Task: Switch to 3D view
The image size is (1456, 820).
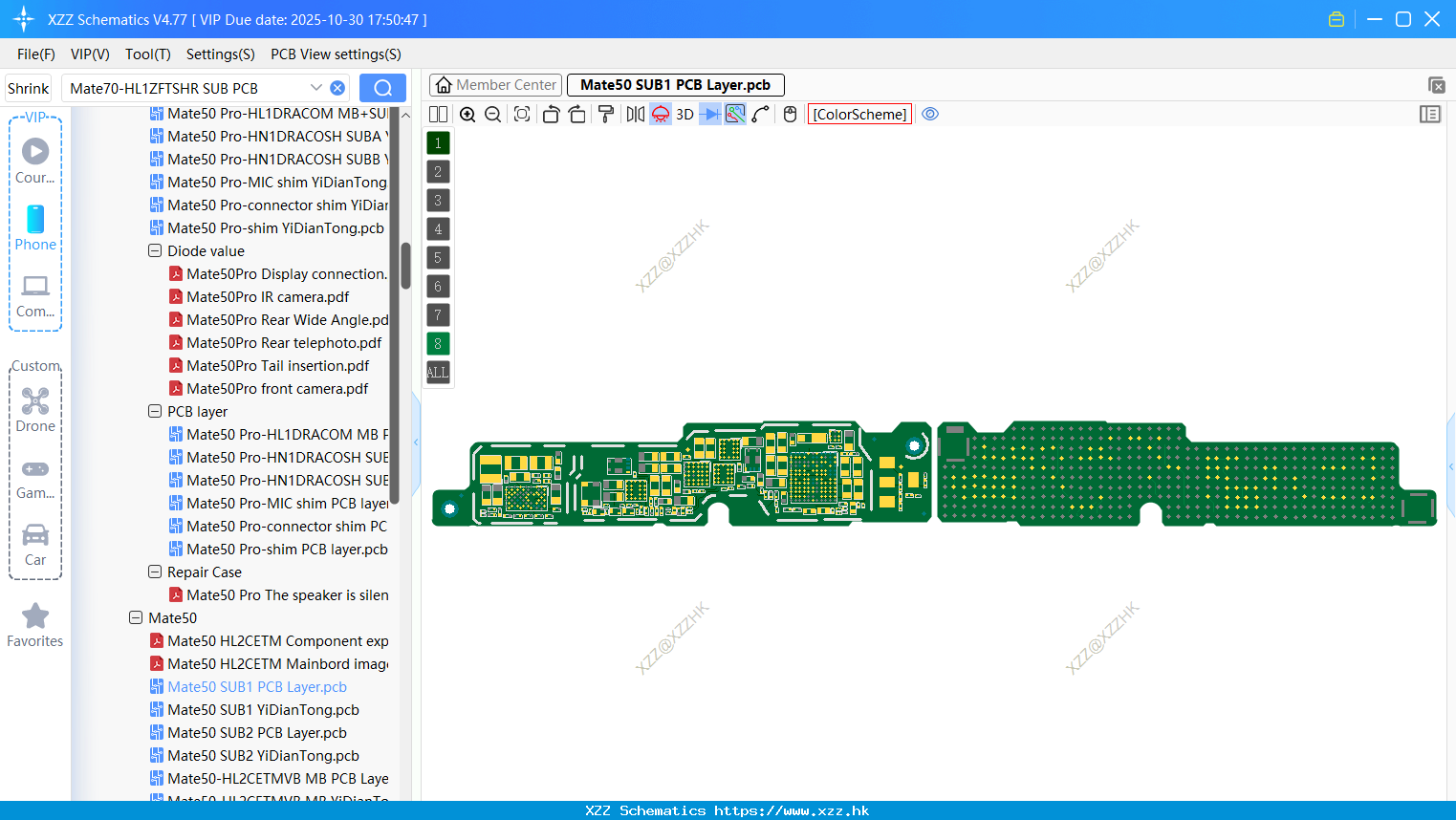Action: tap(685, 115)
